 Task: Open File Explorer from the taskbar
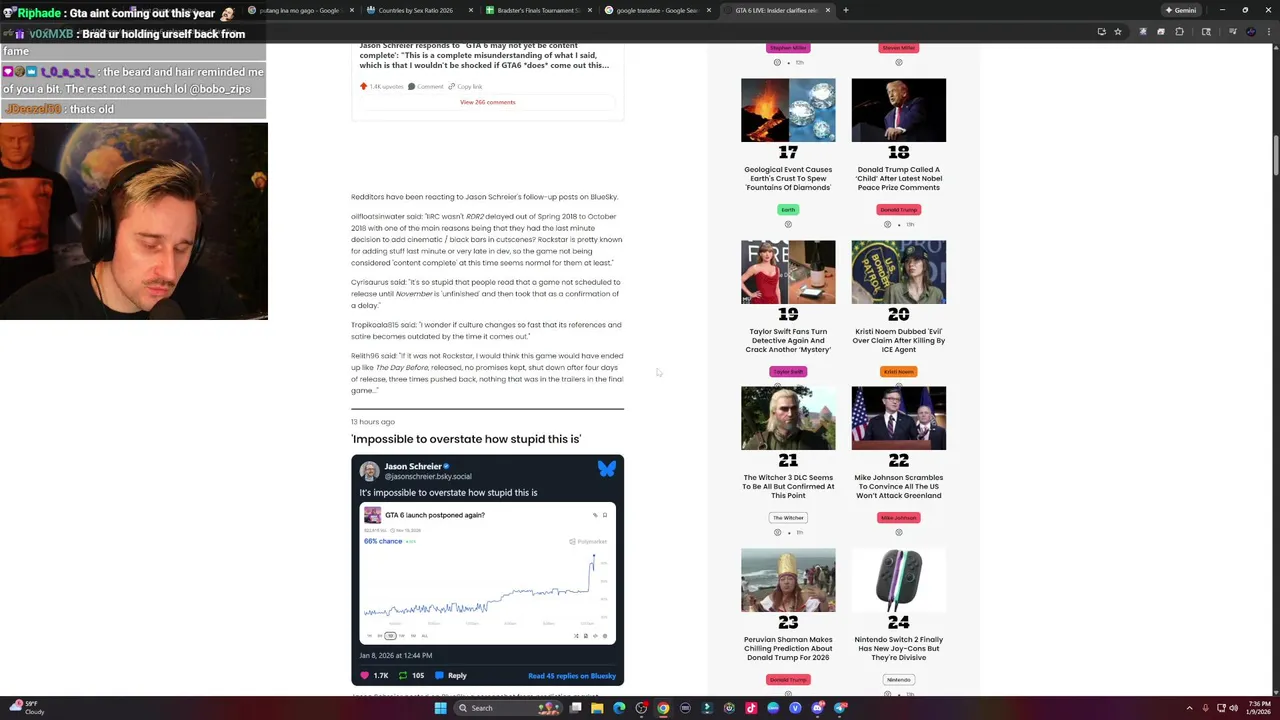[597, 708]
